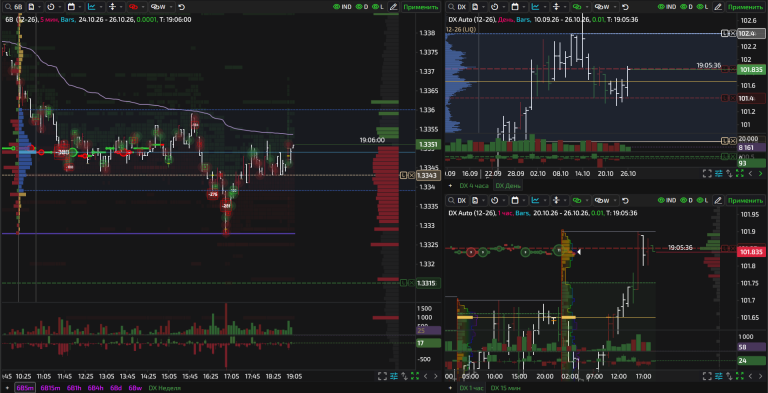Open timeframe clock icon in DX daily toolbar
Image resolution: width=768 pixels, height=393 pixels.
pyautogui.click(x=494, y=7)
